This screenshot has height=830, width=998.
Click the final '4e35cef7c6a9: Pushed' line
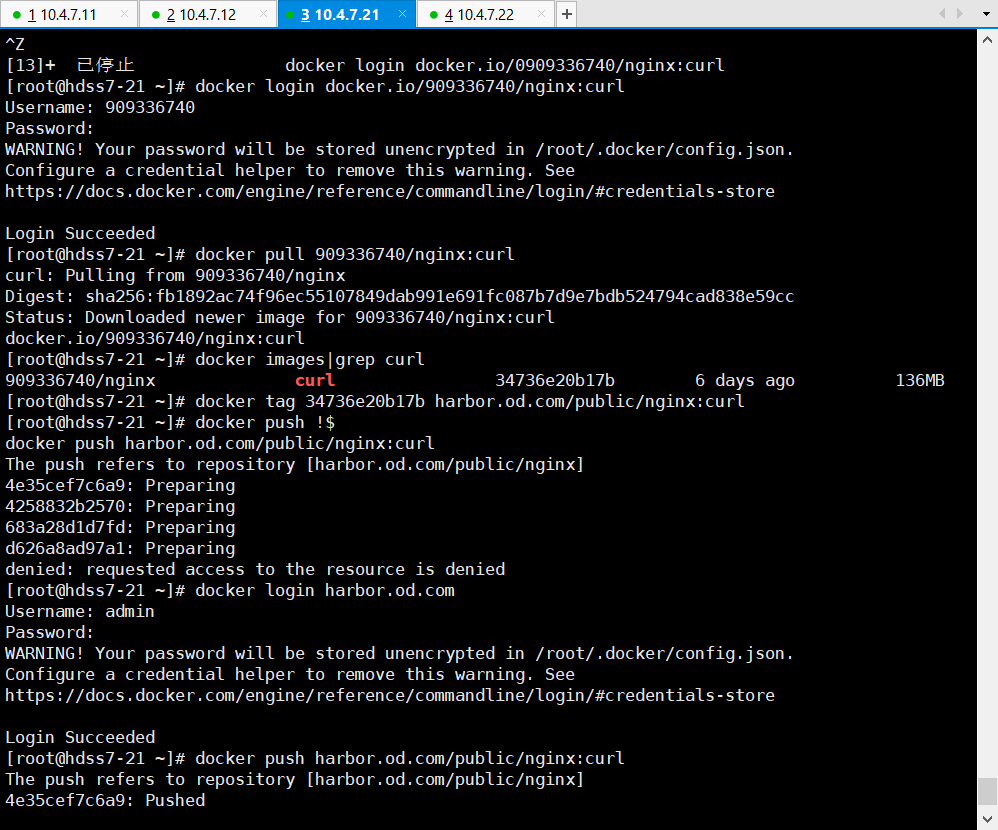pyautogui.click(x=105, y=800)
